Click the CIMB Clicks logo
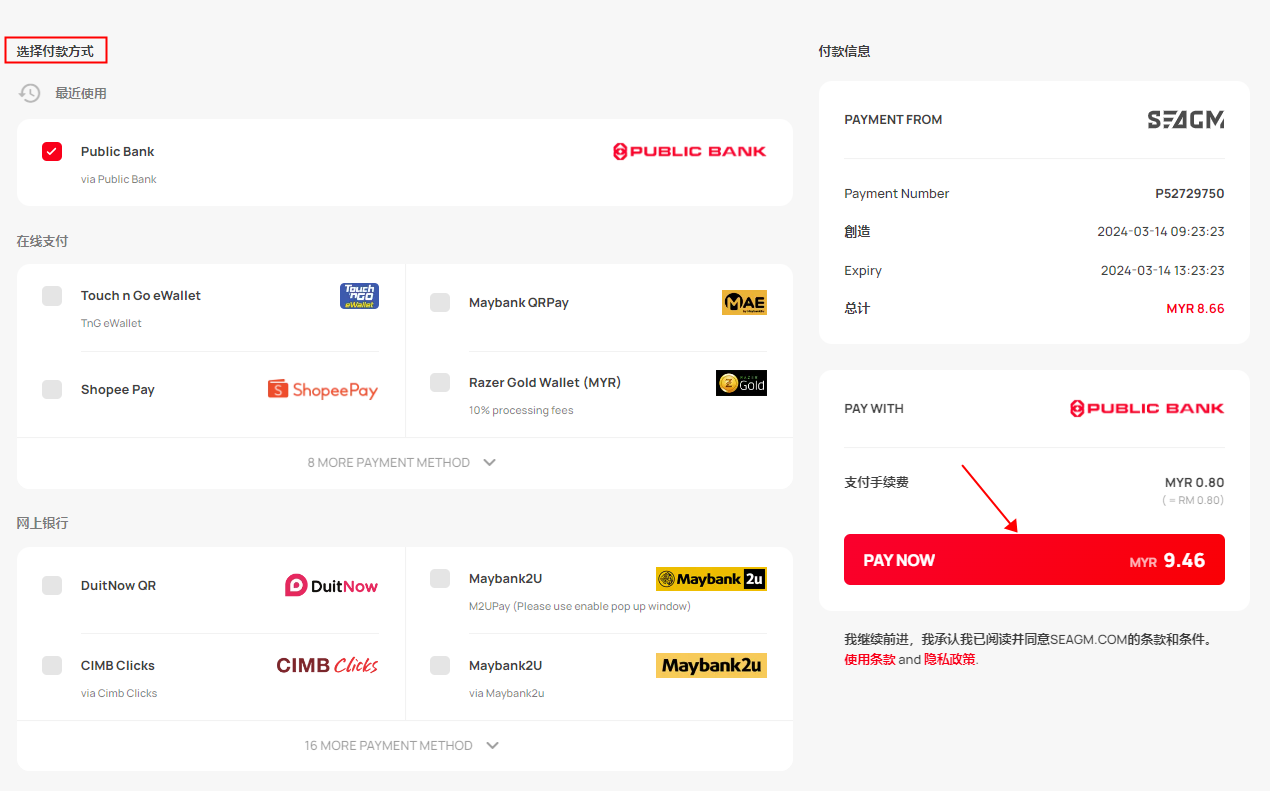This screenshot has width=1270, height=791. 327,665
